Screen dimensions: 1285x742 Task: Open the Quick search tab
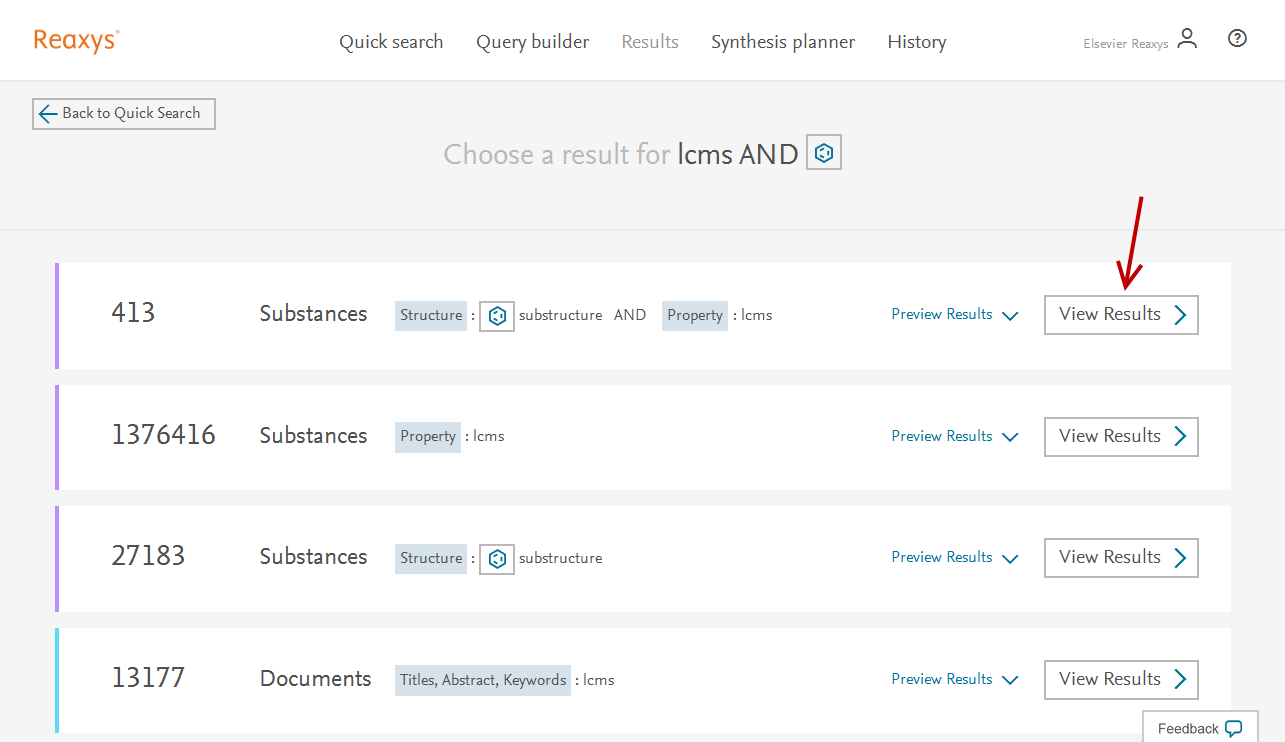click(x=391, y=42)
